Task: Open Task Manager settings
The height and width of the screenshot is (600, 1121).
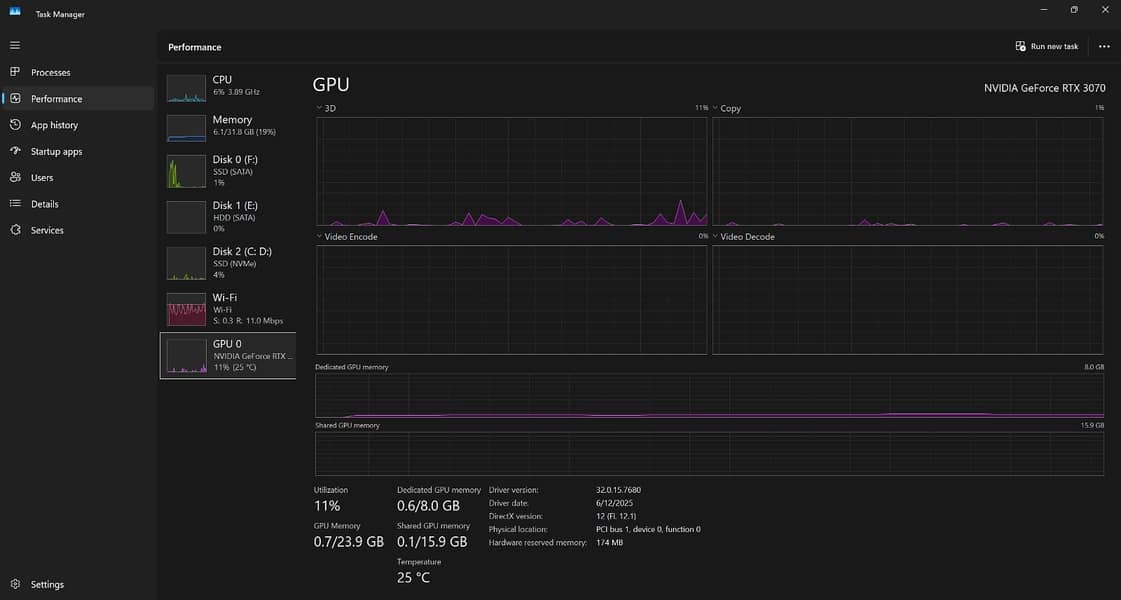Action: (x=46, y=583)
